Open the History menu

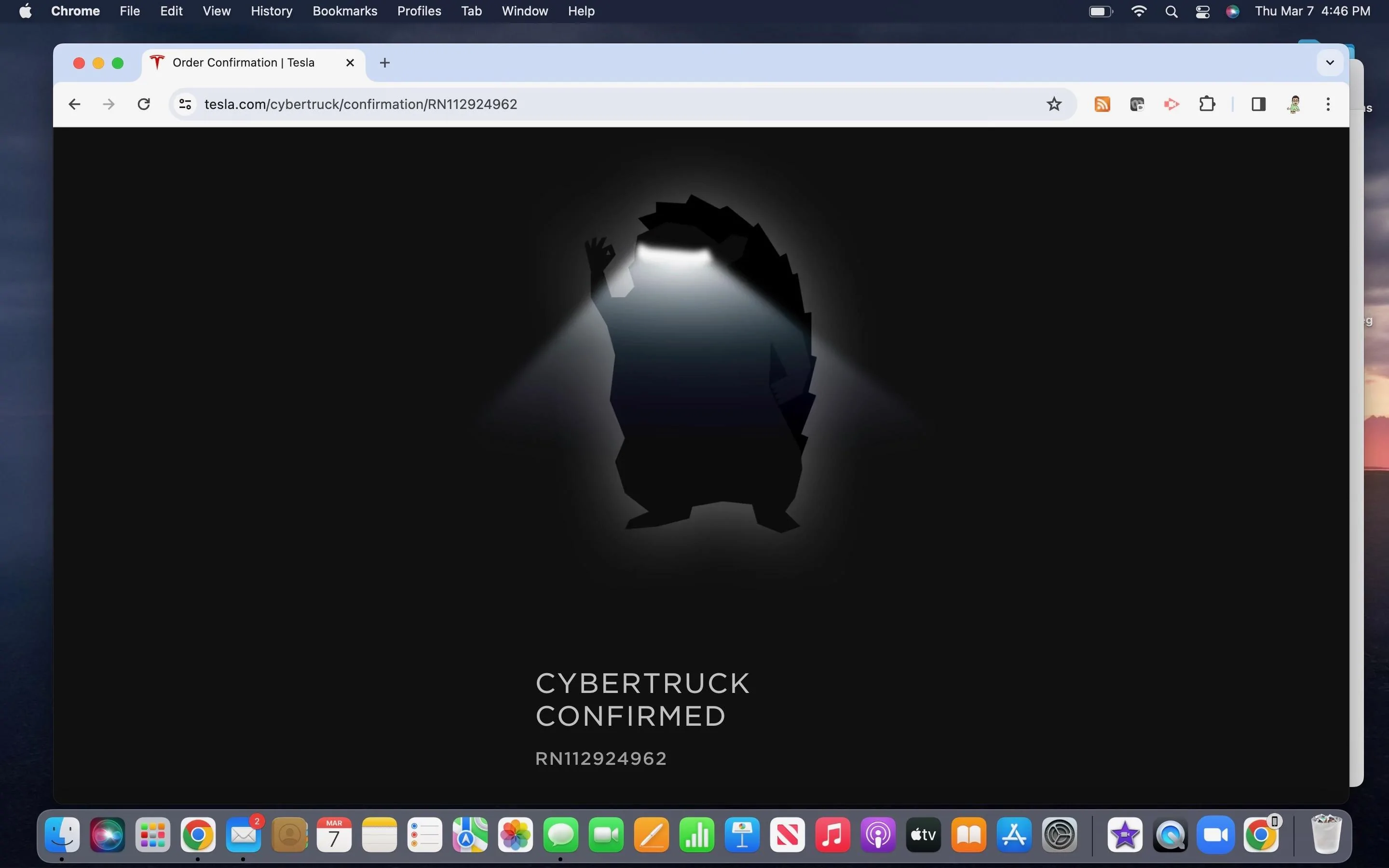click(272, 11)
